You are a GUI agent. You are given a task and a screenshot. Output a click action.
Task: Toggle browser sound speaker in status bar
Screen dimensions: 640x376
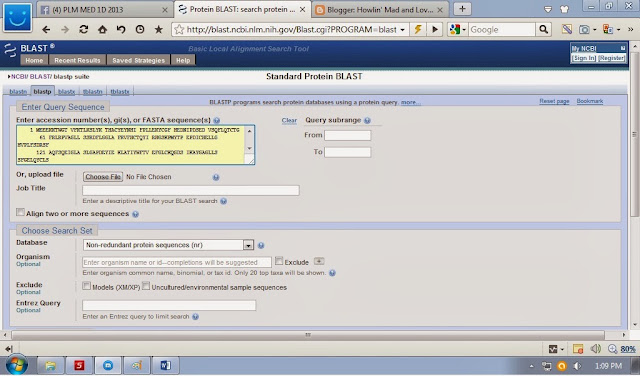pos(596,349)
